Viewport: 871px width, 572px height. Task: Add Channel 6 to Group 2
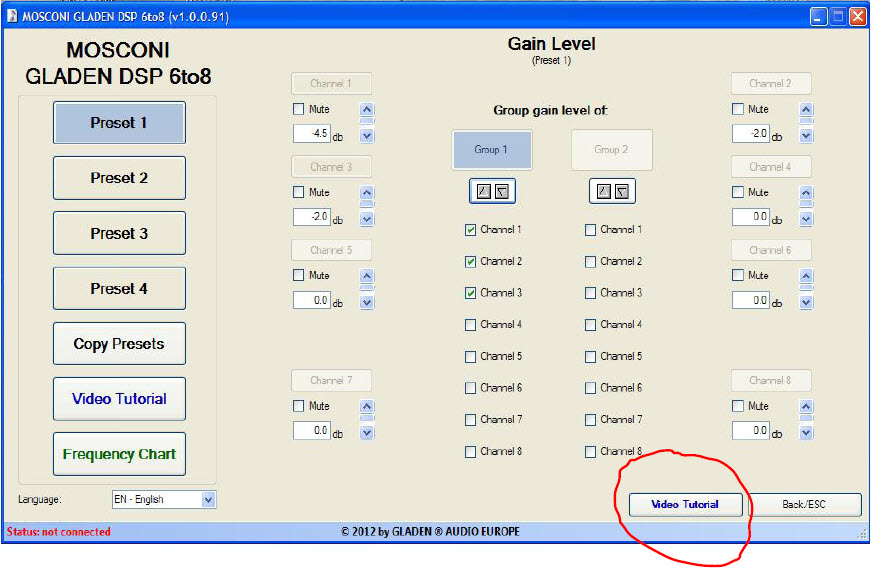point(590,388)
